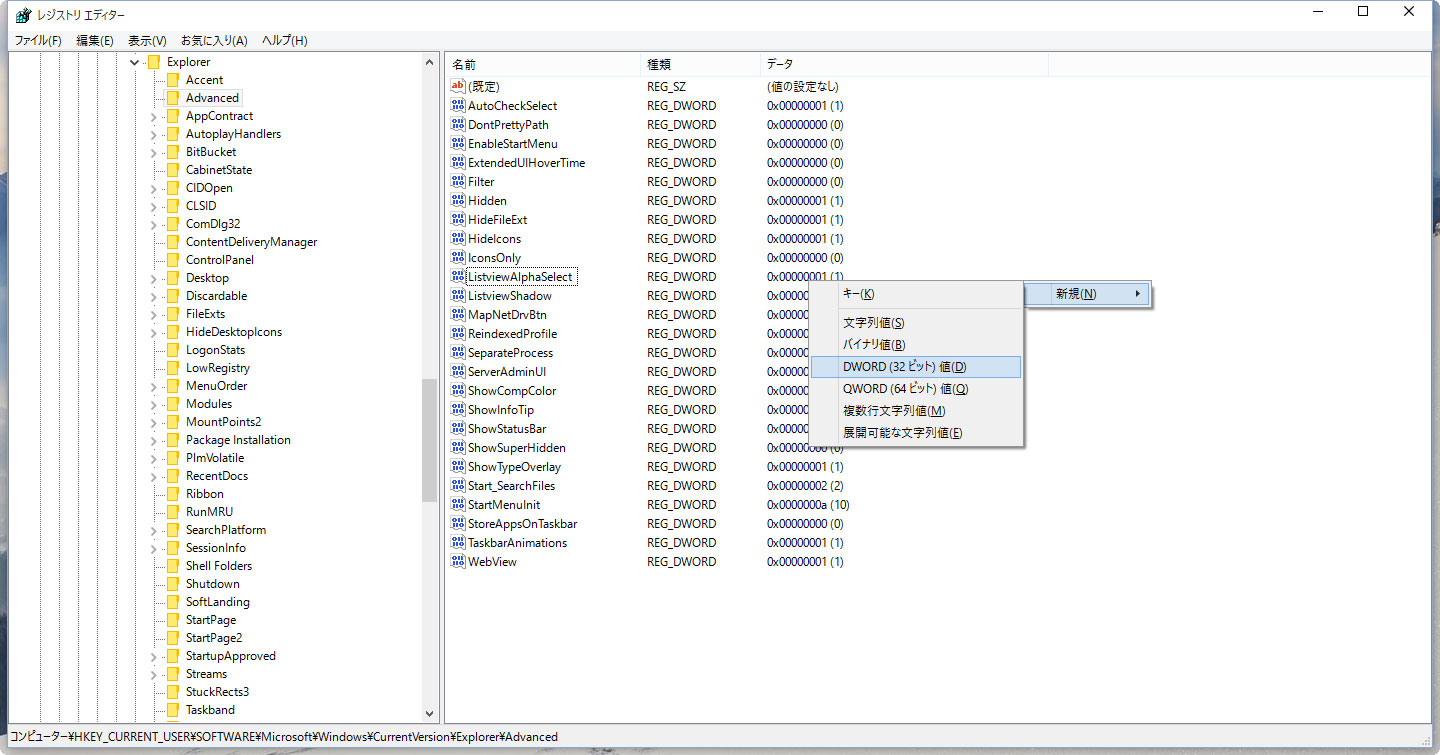Click the DWORD icon next to AutoCheckSelect
Screen dimensions: 1440x755
point(458,106)
